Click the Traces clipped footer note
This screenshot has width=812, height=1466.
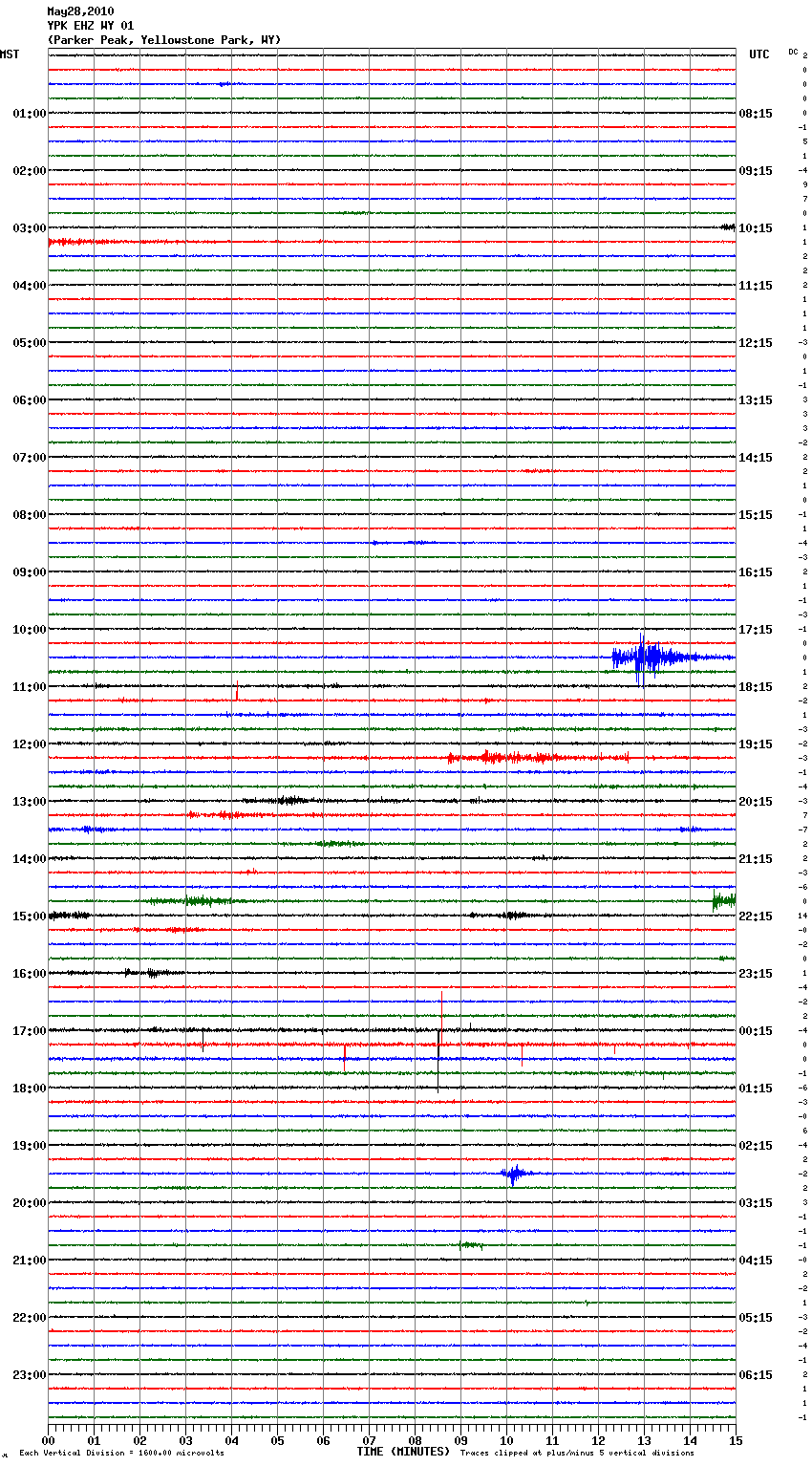coord(577,1453)
